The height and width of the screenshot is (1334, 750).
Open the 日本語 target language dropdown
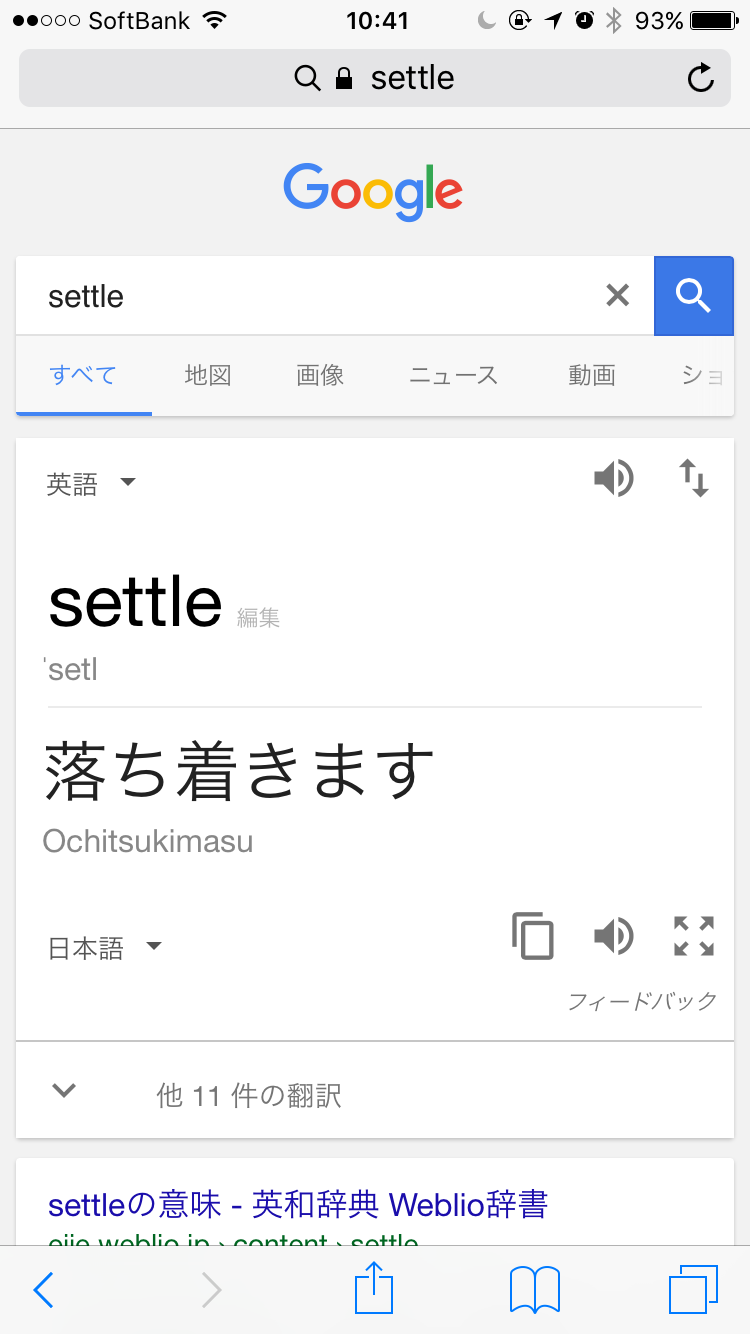[x=104, y=948]
